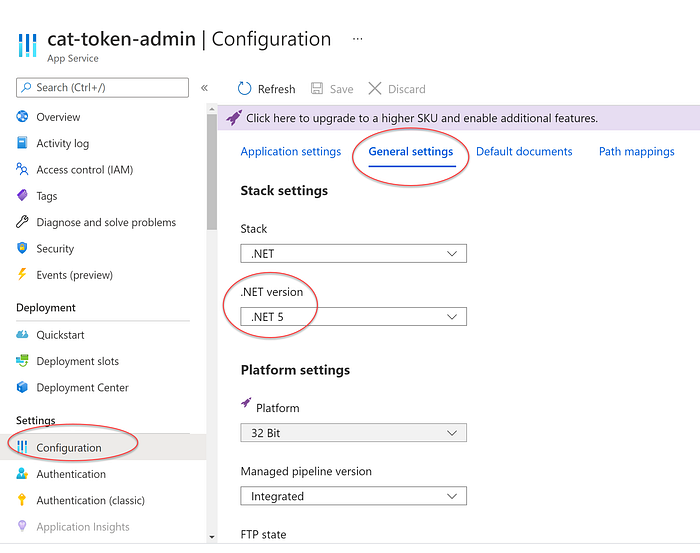The height and width of the screenshot is (553, 700).
Task: Open the Stack dropdown
Action: pos(353,254)
